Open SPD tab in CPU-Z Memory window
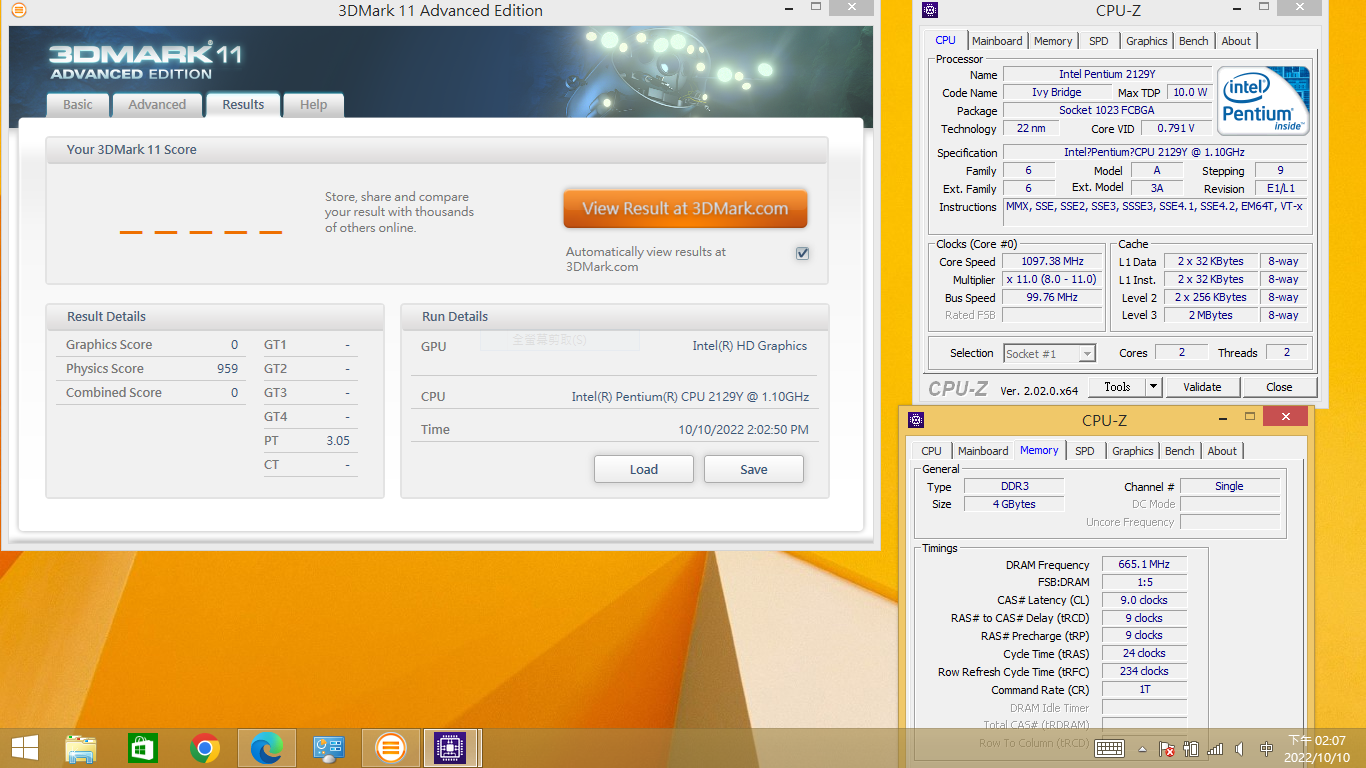1366x768 pixels. pyautogui.click(x=1085, y=451)
